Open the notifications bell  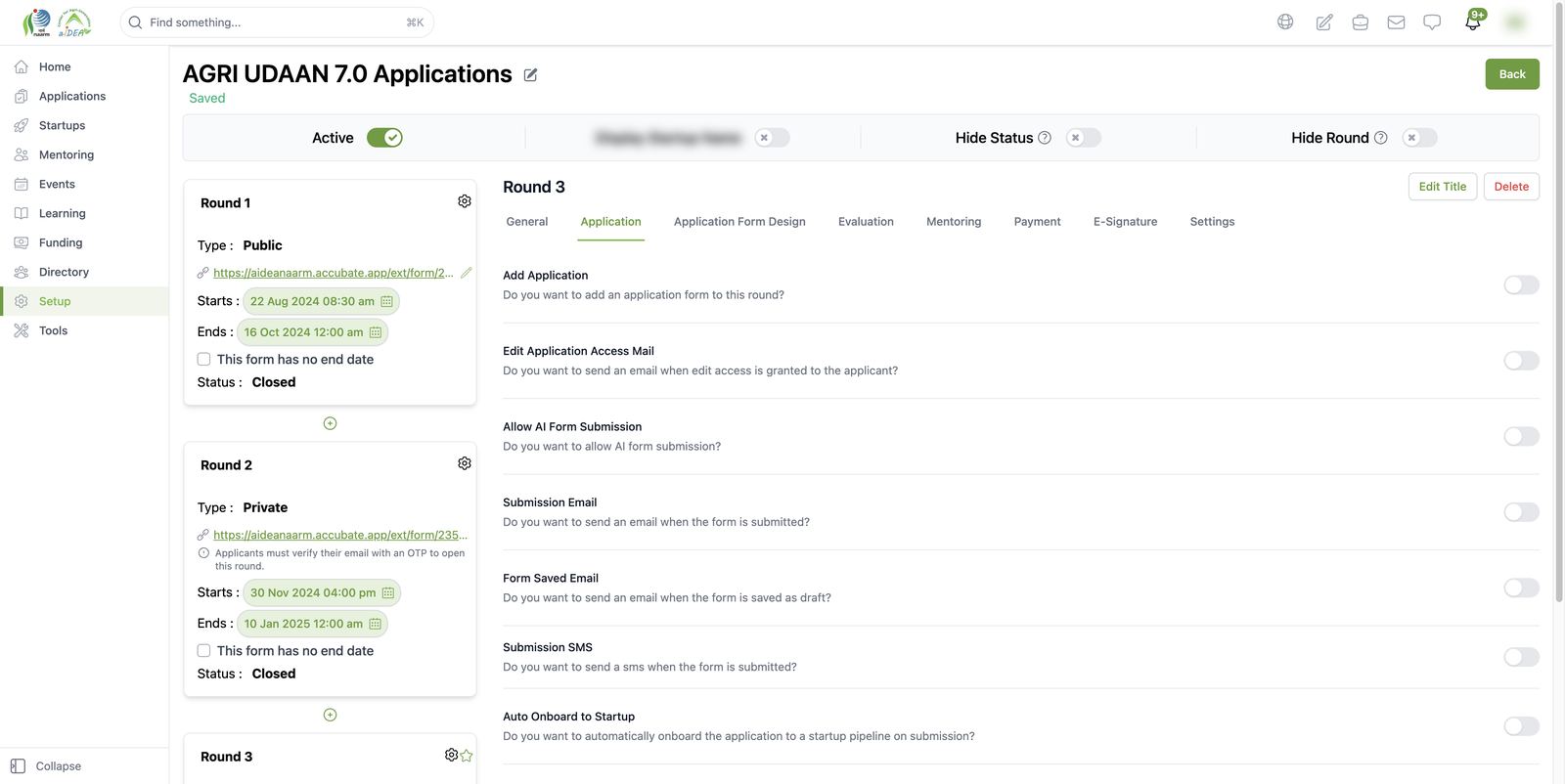[1473, 21]
